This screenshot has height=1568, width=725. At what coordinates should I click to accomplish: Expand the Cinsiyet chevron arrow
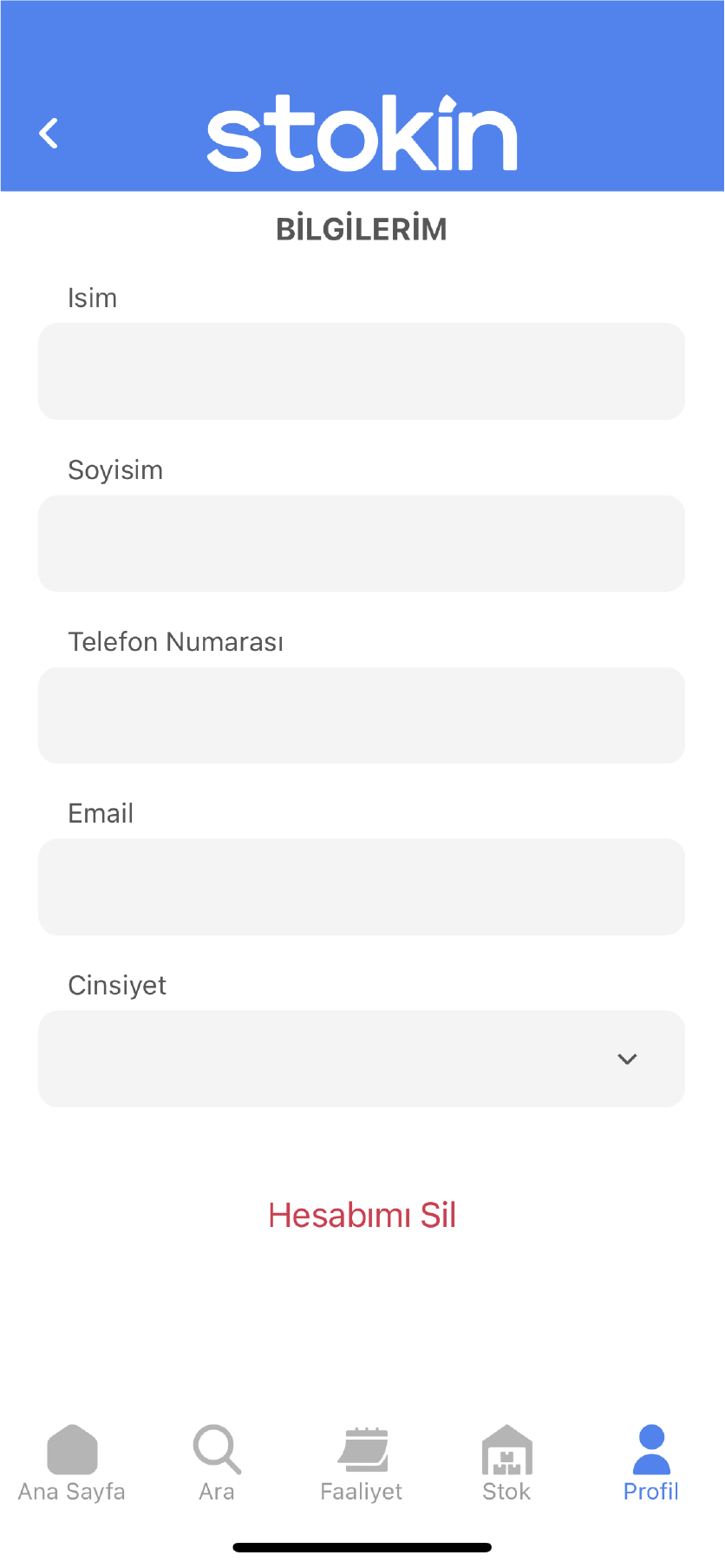click(x=627, y=1059)
